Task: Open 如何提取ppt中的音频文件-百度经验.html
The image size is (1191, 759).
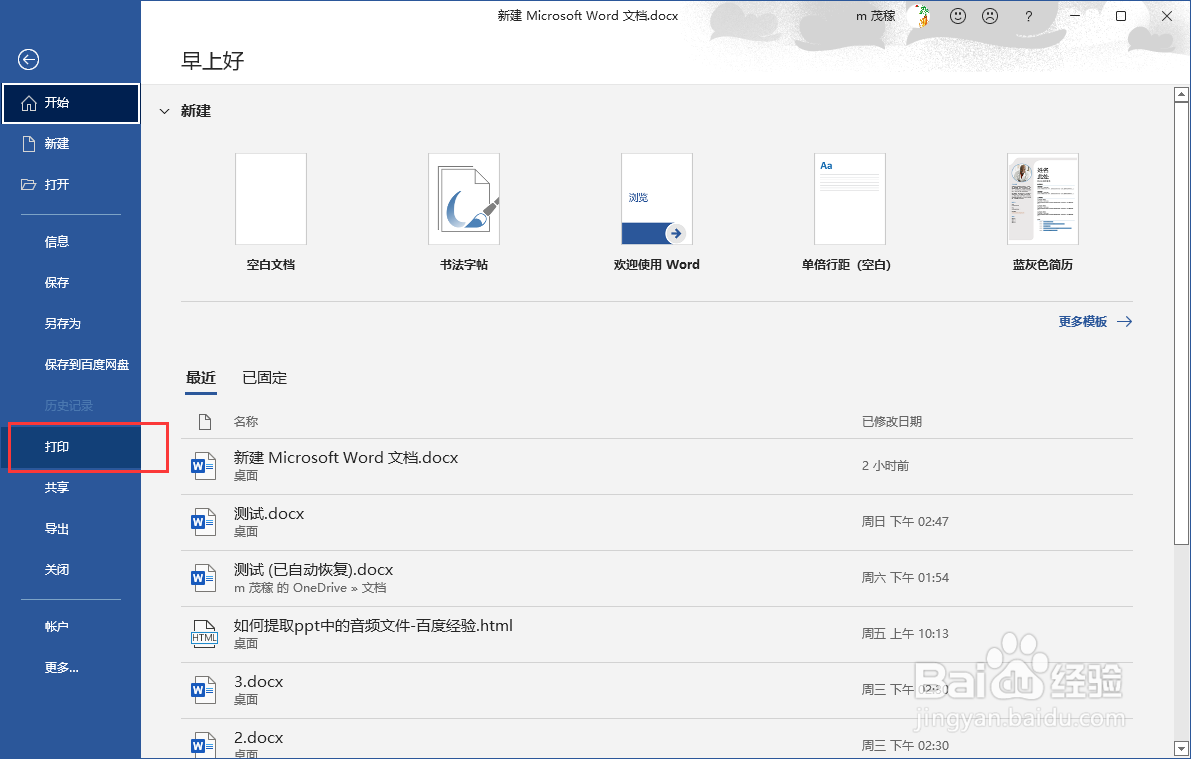Action: 657,634
